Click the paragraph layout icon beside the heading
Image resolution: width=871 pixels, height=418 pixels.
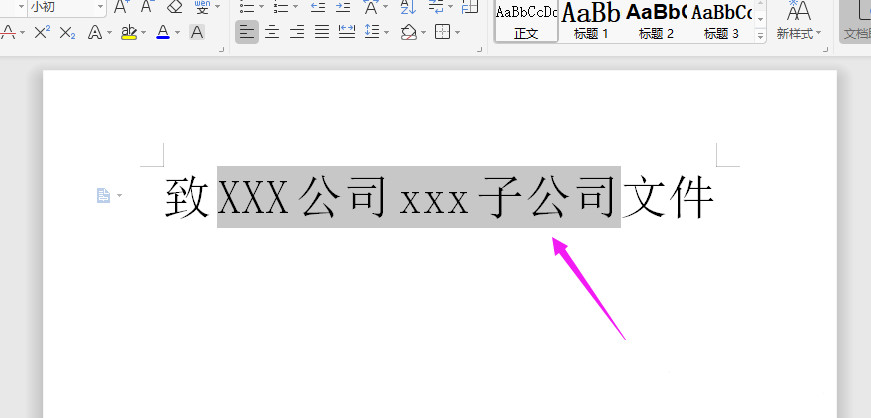coord(104,195)
